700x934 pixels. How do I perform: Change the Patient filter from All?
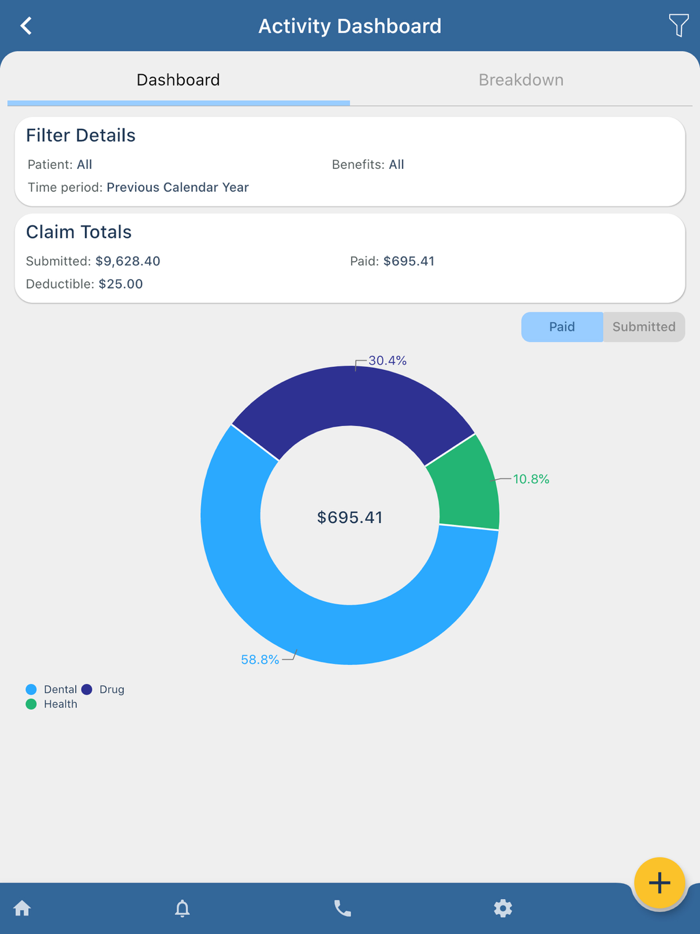[x=80, y=164]
